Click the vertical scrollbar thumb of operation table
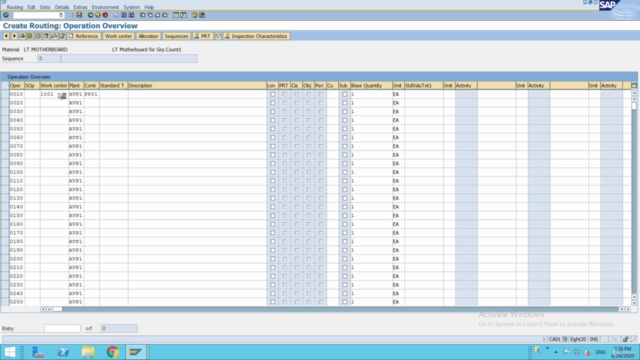640x360 pixels. pyautogui.click(x=634, y=105)
